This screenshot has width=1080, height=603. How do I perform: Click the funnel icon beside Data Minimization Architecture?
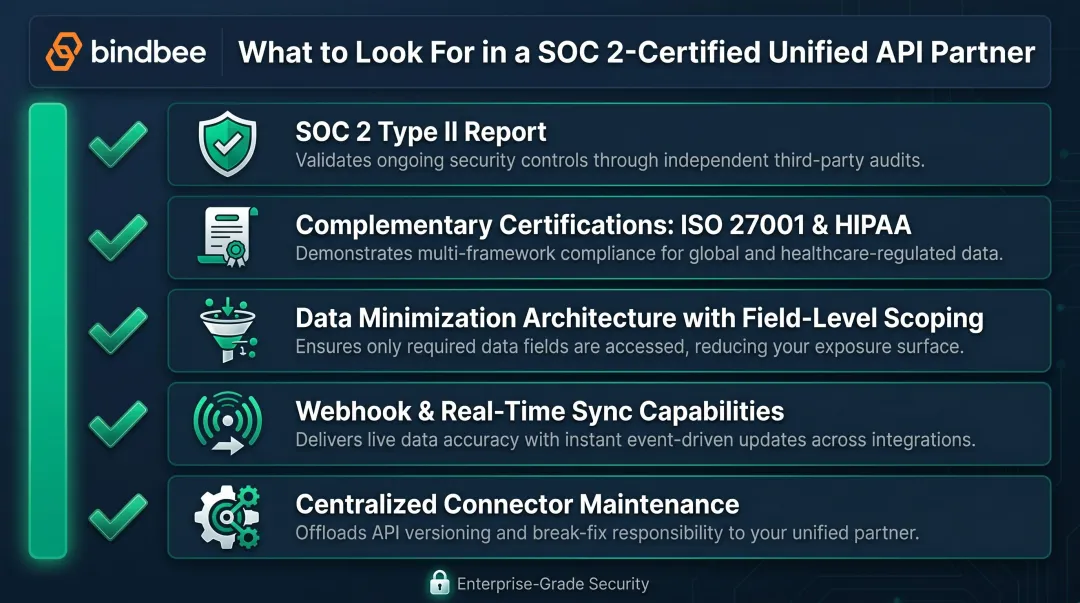click(229, 330)
